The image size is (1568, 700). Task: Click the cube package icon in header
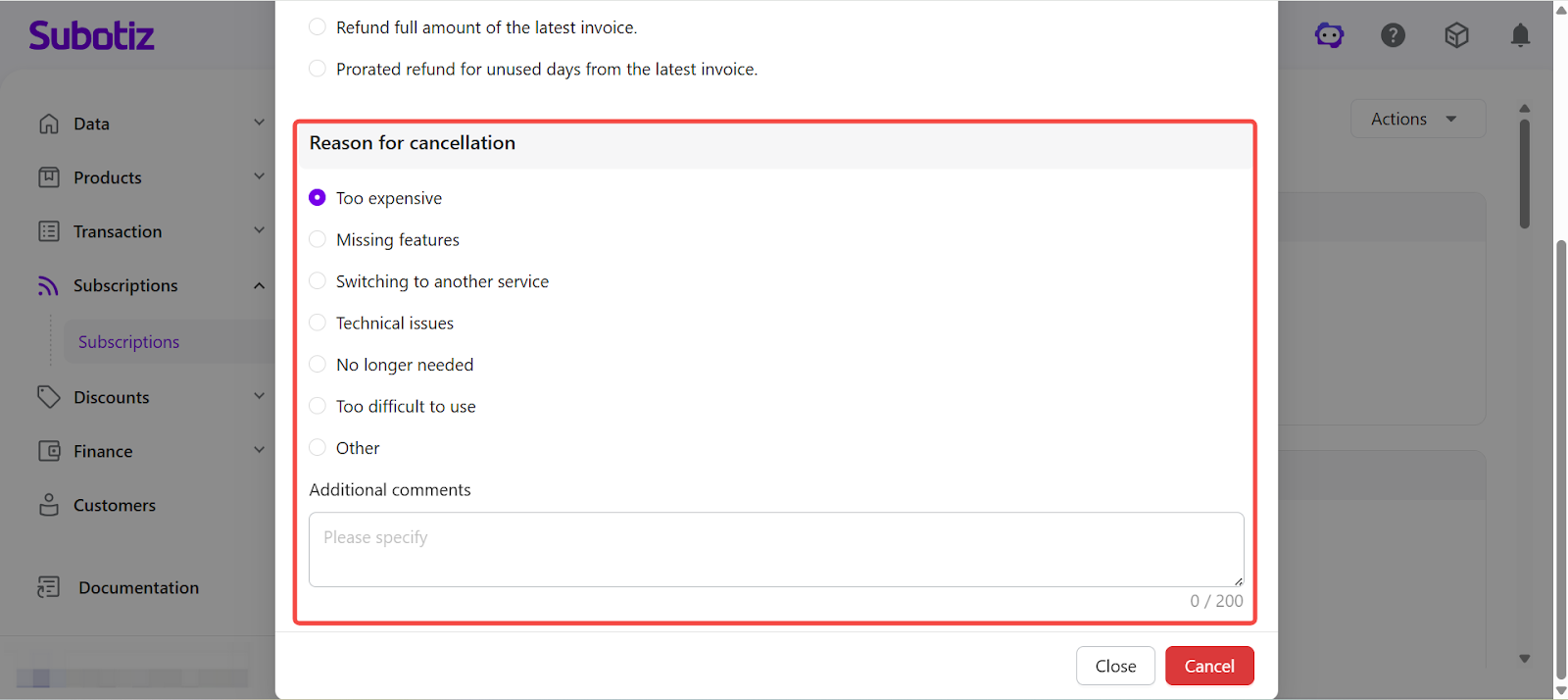1456,36
